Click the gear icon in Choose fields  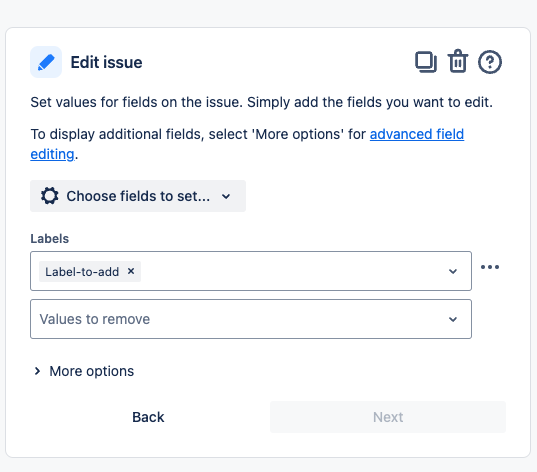[50, 196]
